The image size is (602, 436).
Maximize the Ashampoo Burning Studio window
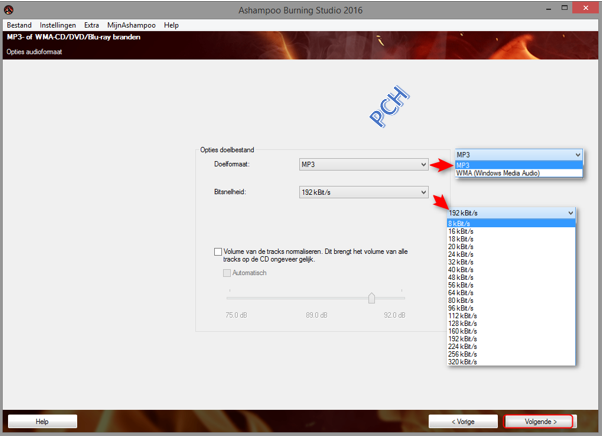(x=564, y=8)
